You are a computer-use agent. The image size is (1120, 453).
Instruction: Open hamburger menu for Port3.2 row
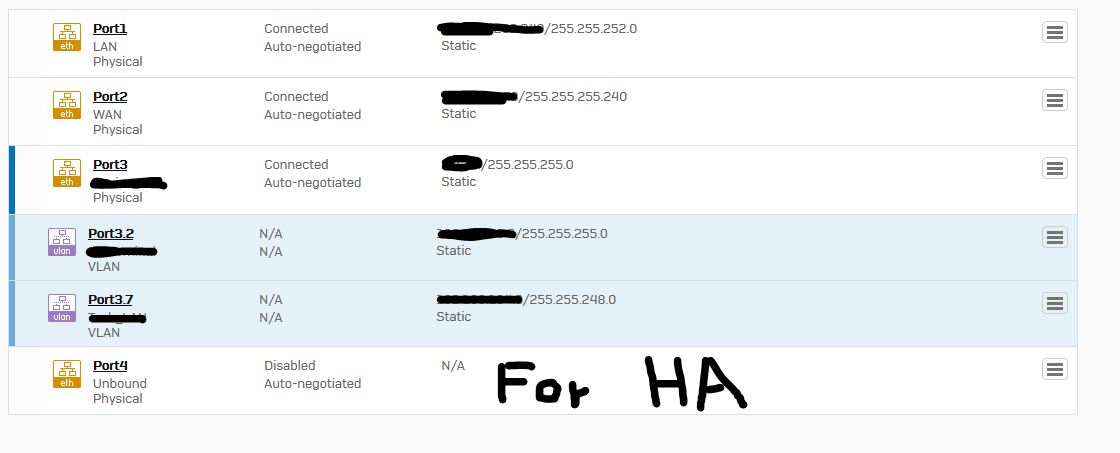1055,237
